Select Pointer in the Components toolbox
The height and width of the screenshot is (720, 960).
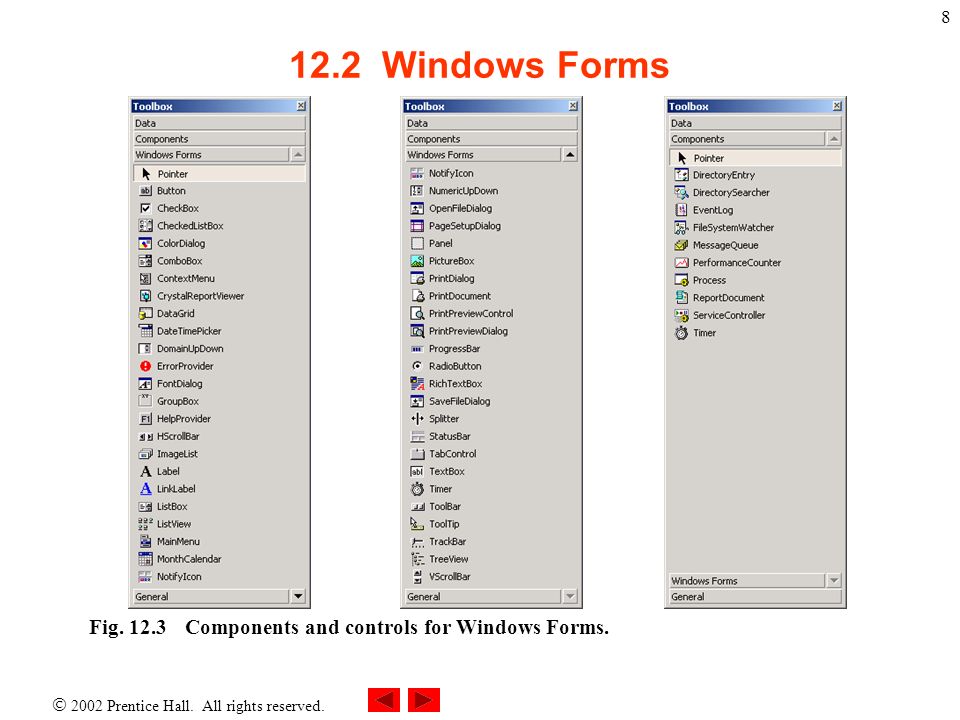[755, 158]
